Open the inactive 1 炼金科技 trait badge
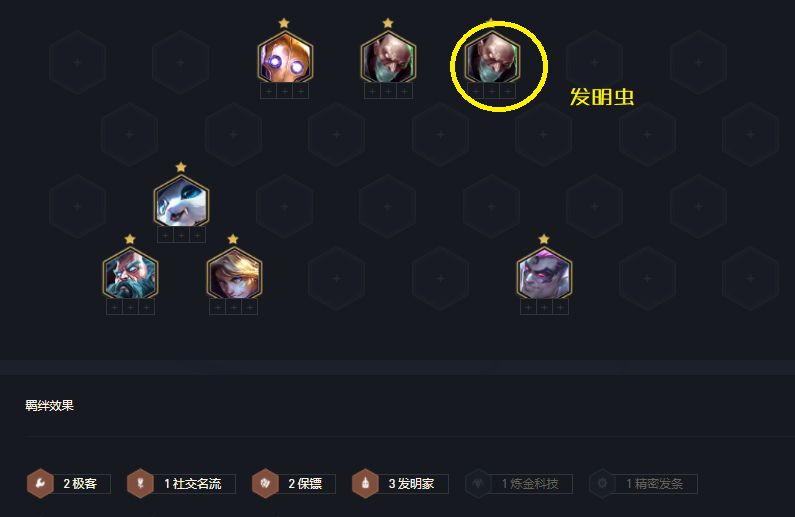 (x=519, y=484)
